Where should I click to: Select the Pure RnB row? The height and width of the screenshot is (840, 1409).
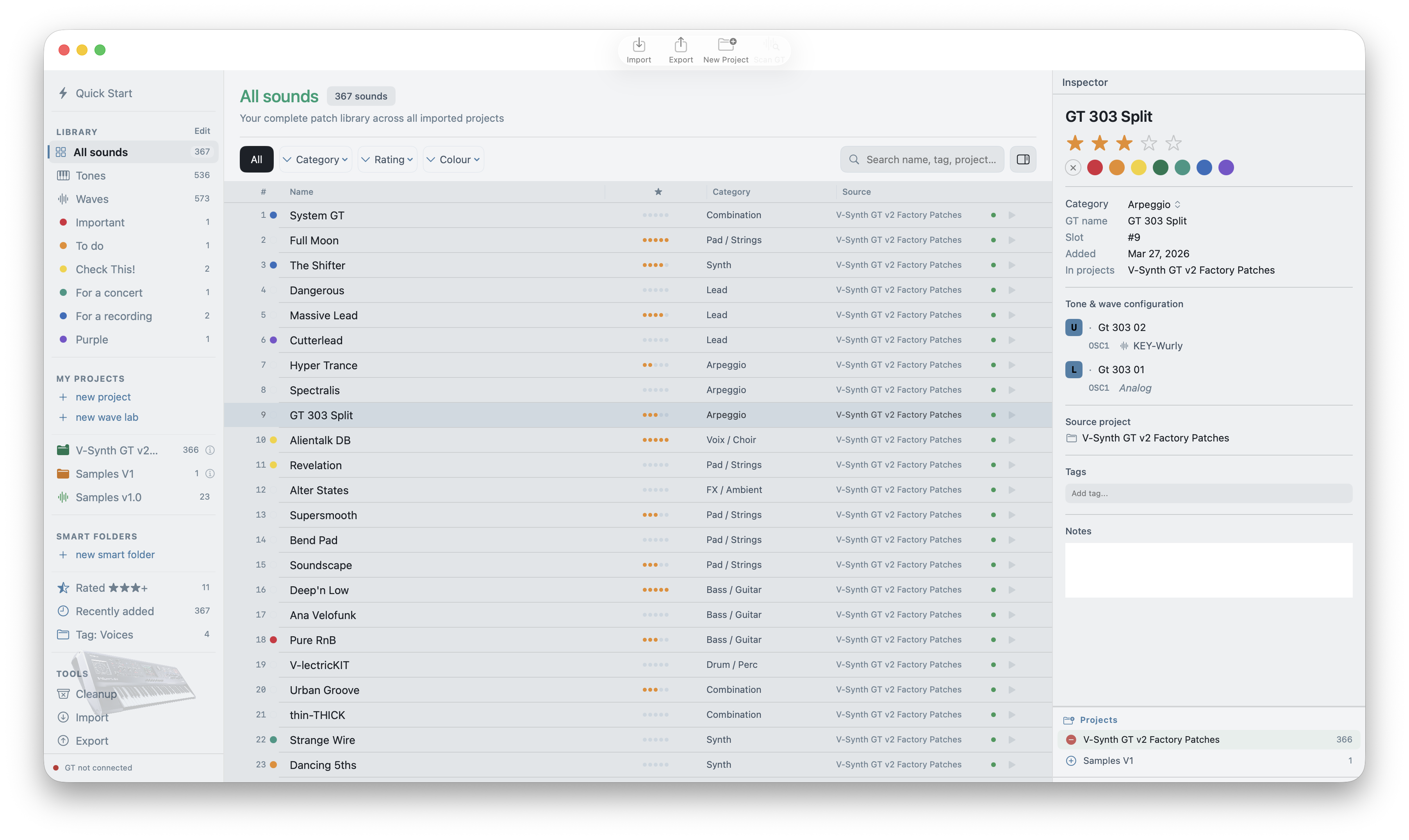[638, 640]
